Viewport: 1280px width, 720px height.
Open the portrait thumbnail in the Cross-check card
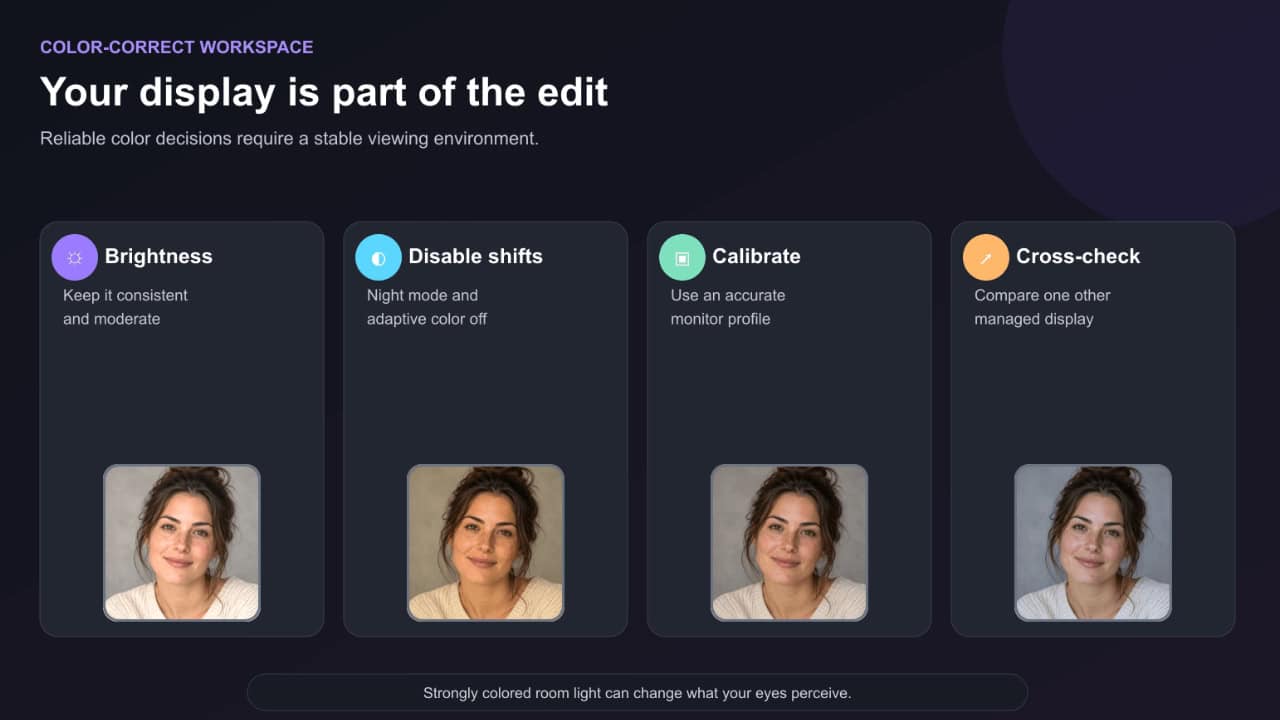pyautogui.click(x=1093, y=542)
